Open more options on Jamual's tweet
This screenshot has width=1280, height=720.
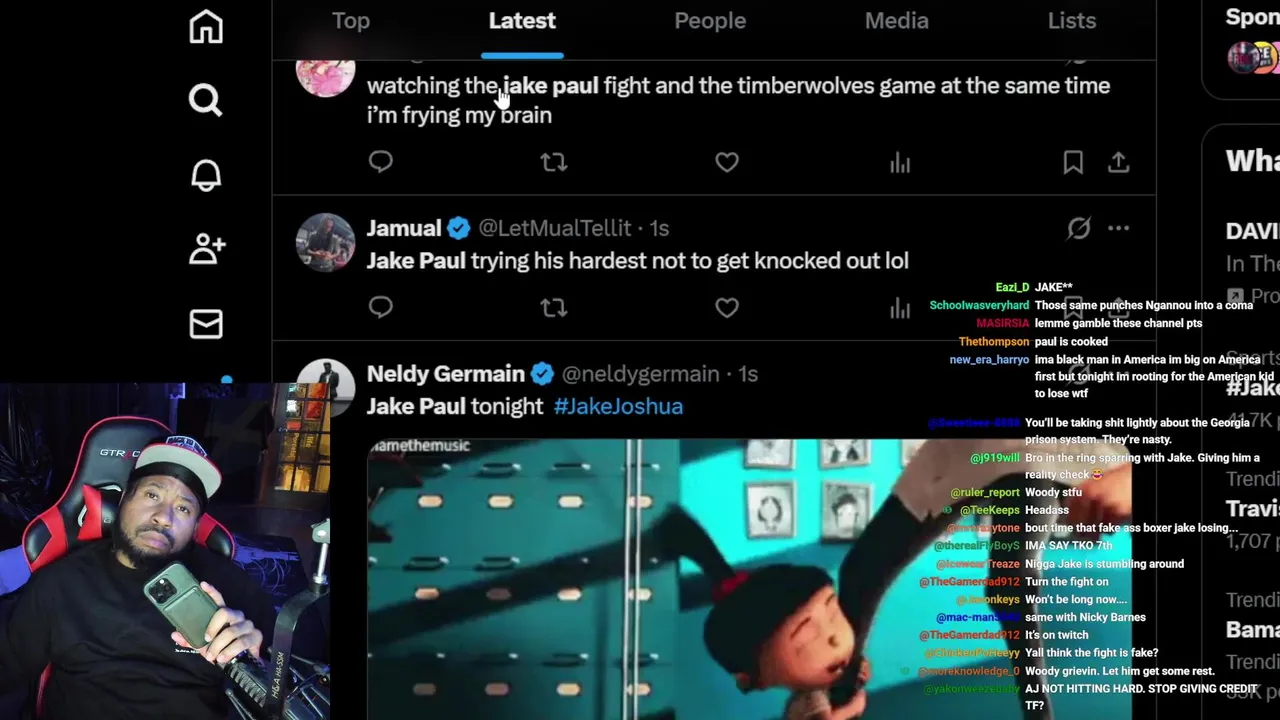pos(1118,228)
